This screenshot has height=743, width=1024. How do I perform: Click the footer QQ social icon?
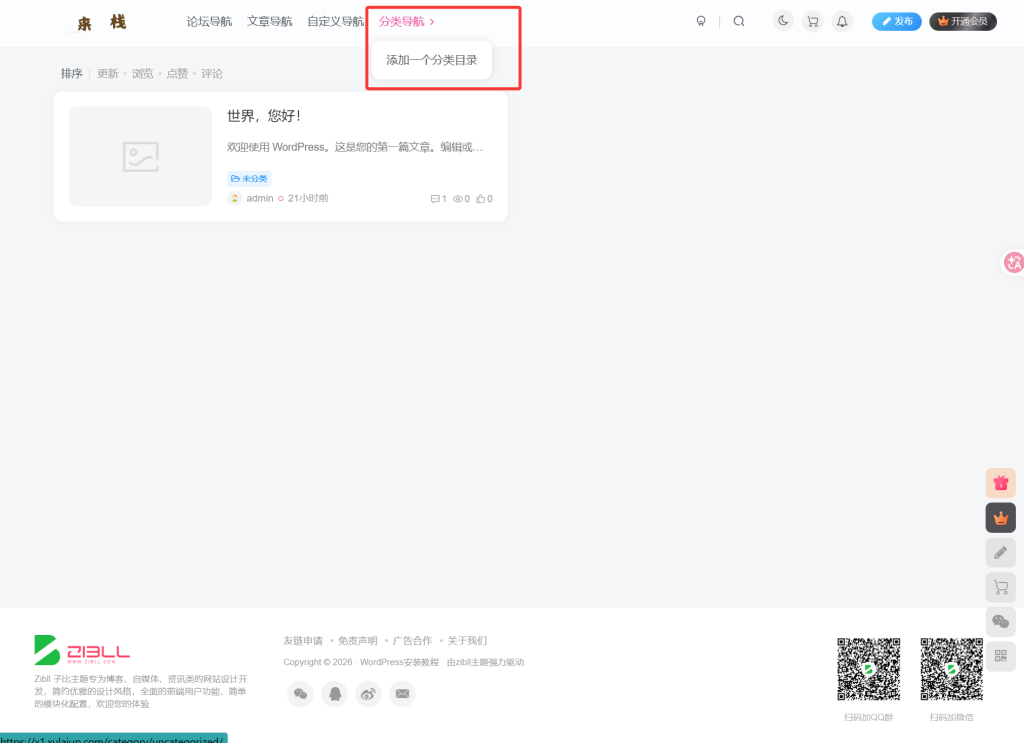coord(335,693)
